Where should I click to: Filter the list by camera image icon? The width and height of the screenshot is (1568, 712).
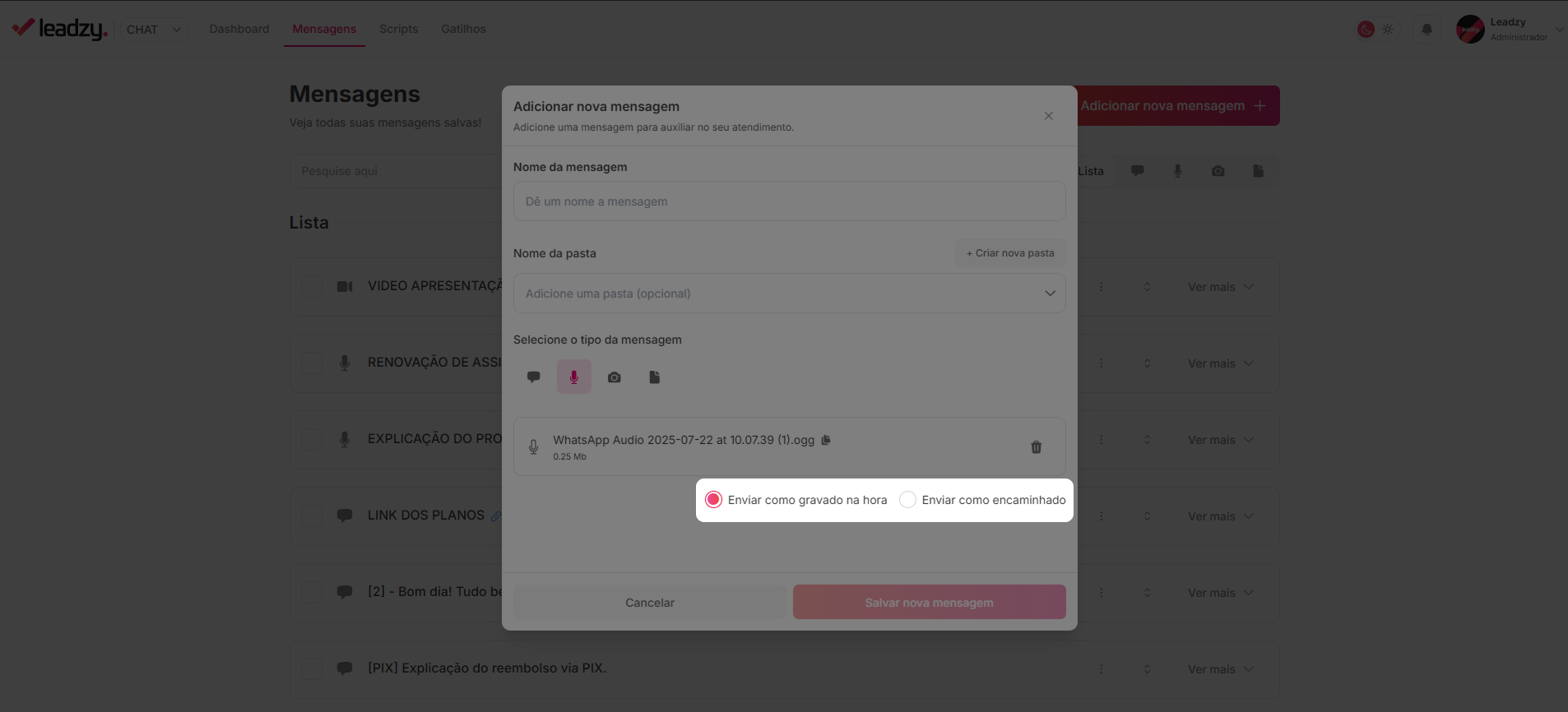pos(1218,171)
